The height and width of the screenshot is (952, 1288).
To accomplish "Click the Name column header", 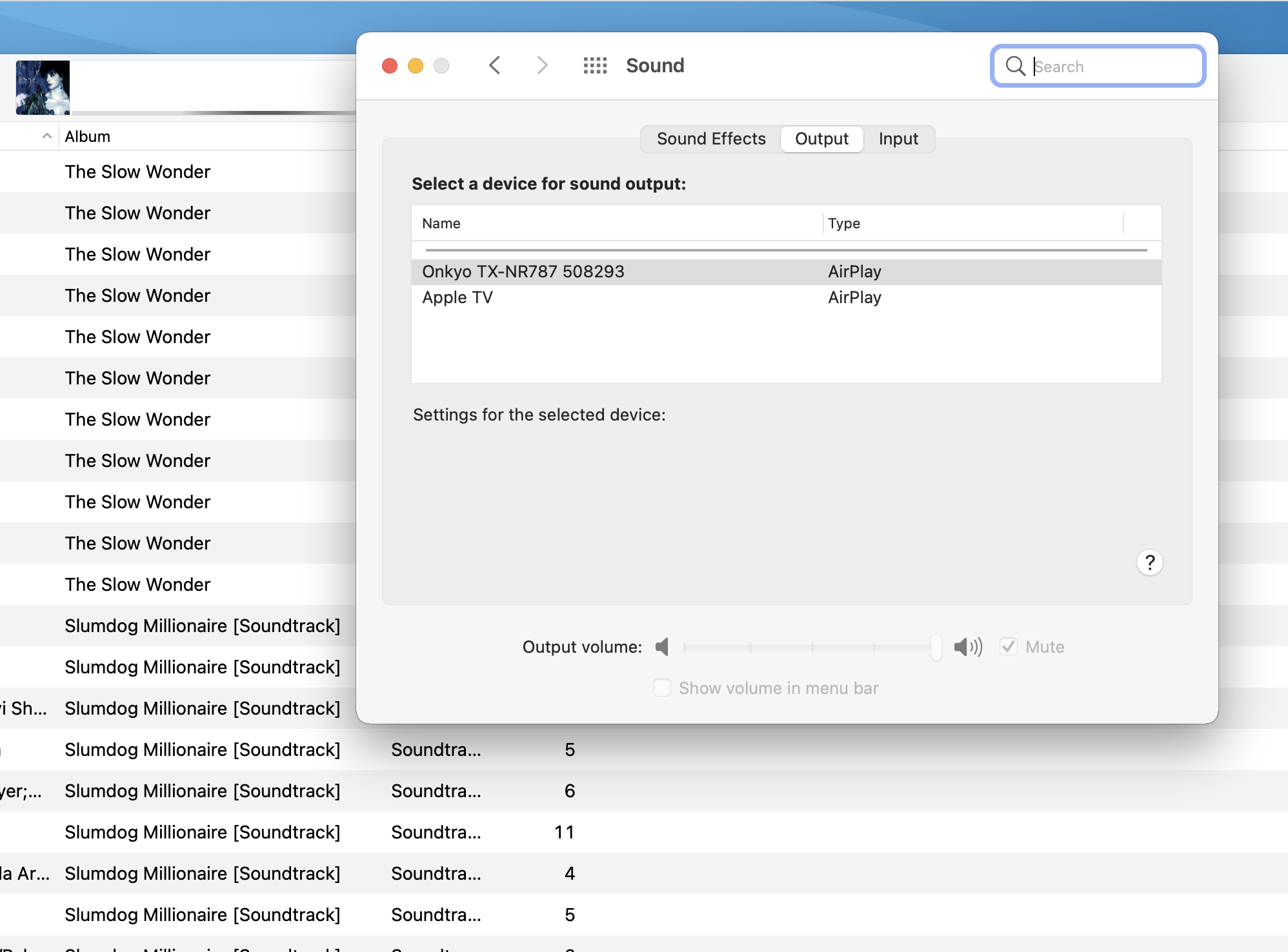I will [x=441, y=223].
